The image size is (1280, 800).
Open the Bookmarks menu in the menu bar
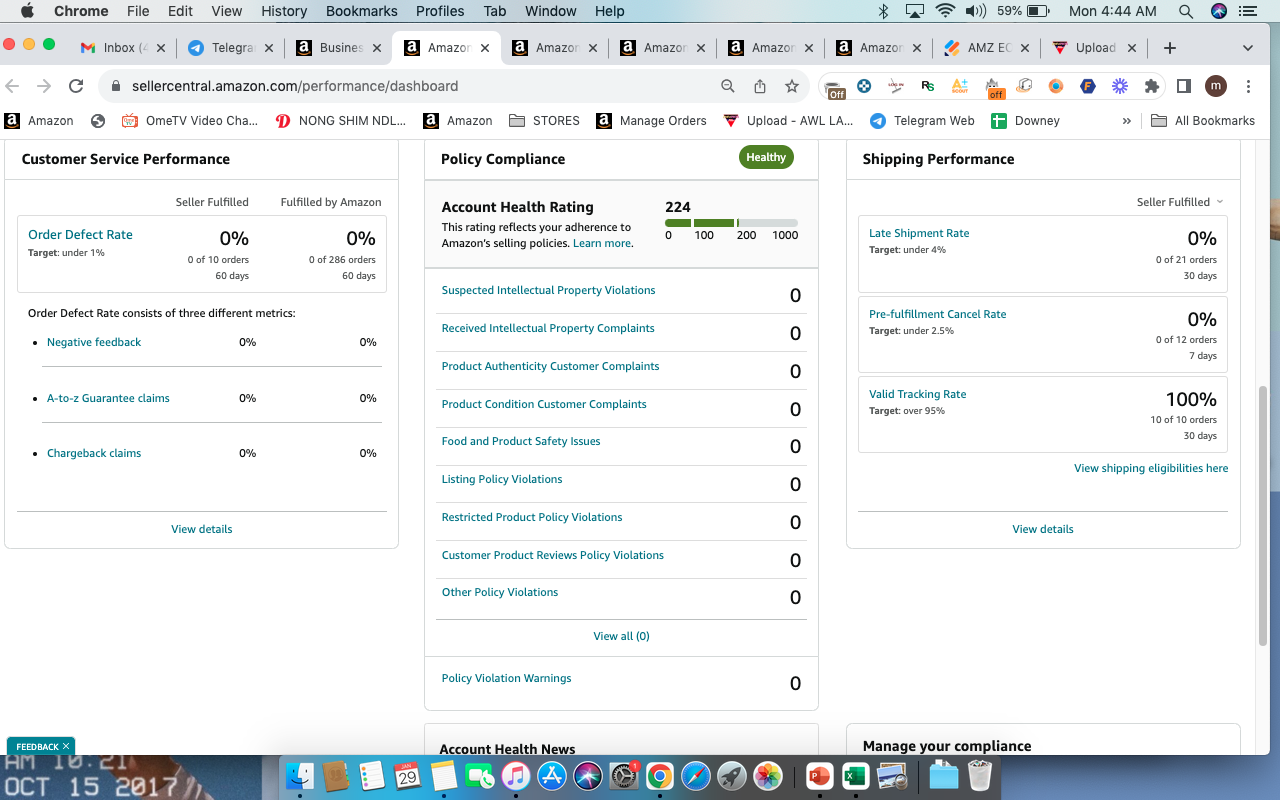click(362, 11)
